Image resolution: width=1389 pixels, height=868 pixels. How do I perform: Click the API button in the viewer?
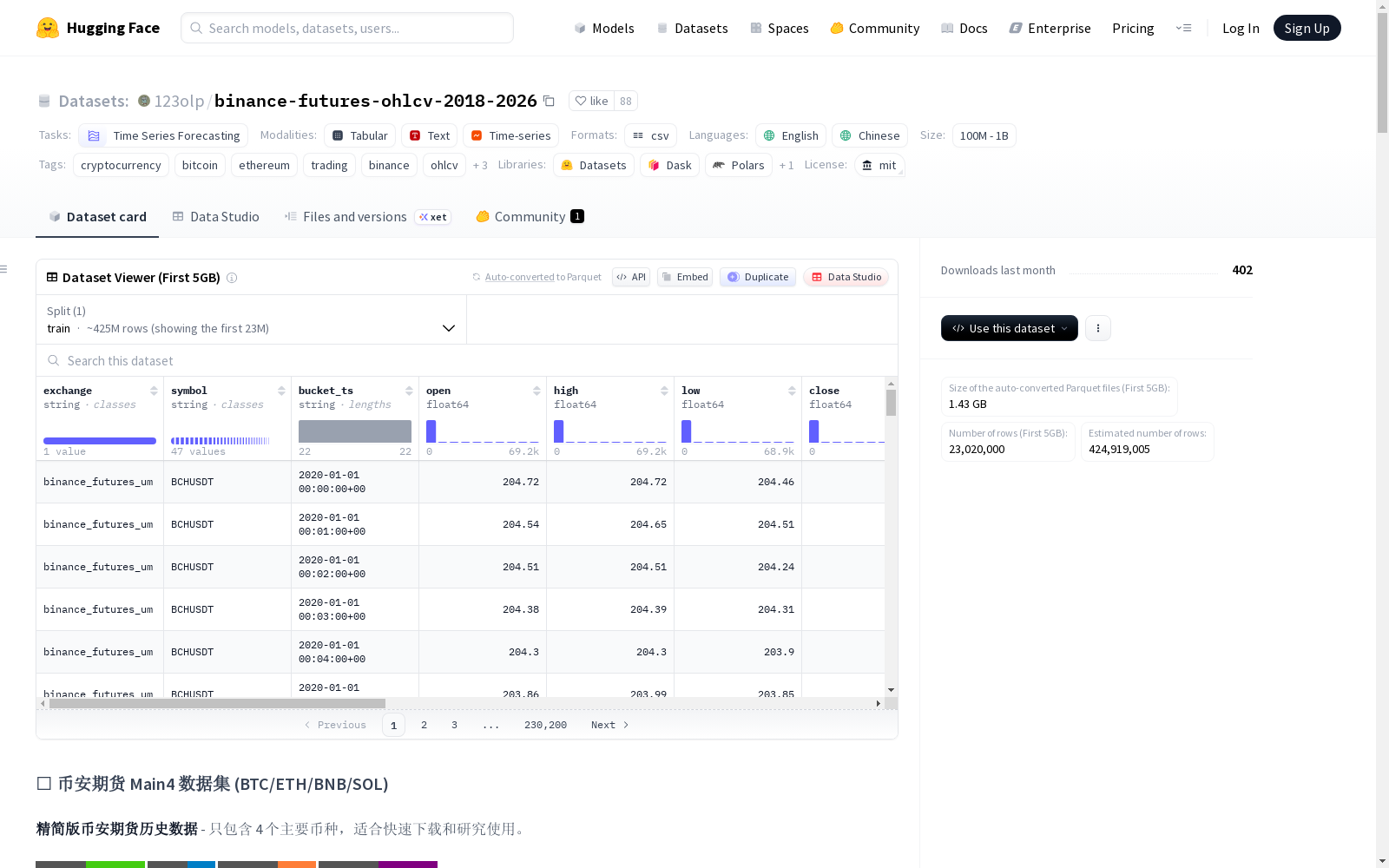tap(631, 278)
